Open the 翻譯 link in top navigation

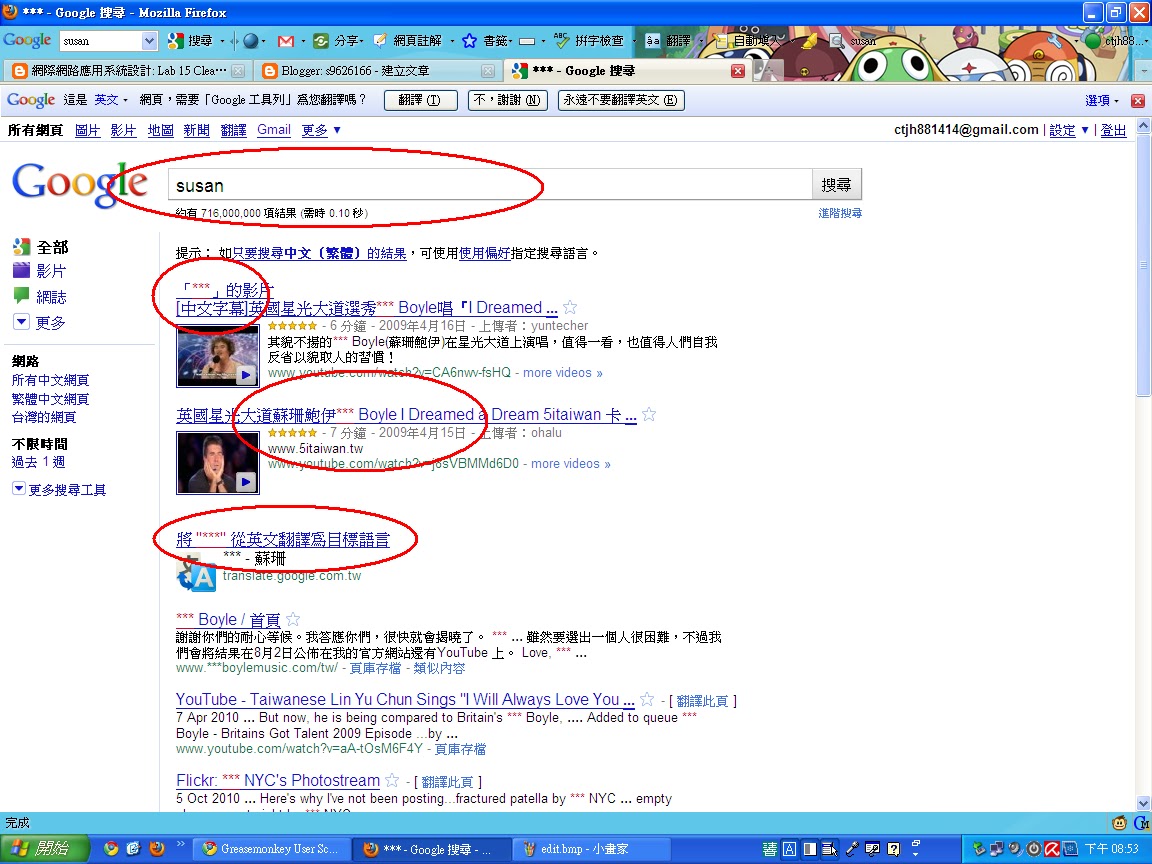[x=234, y=130]
